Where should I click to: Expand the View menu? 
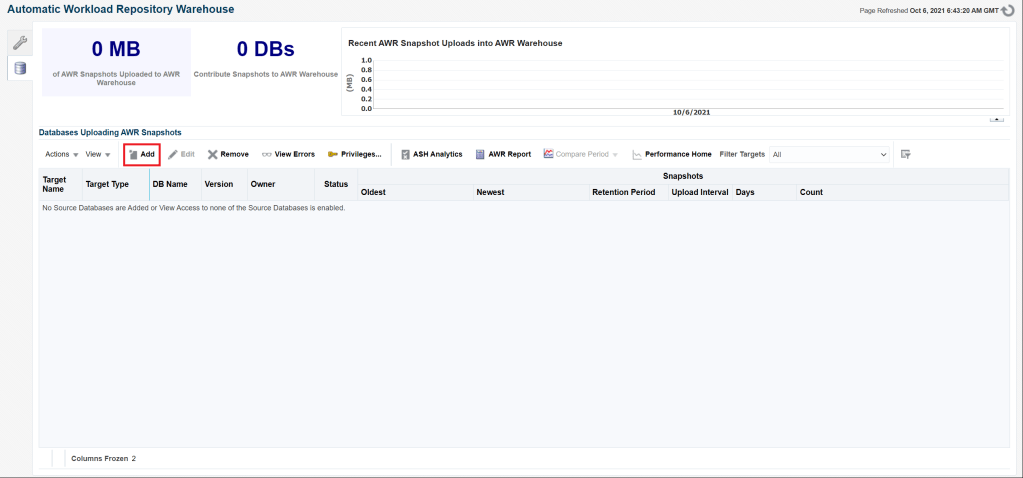[x=98, y=155]
